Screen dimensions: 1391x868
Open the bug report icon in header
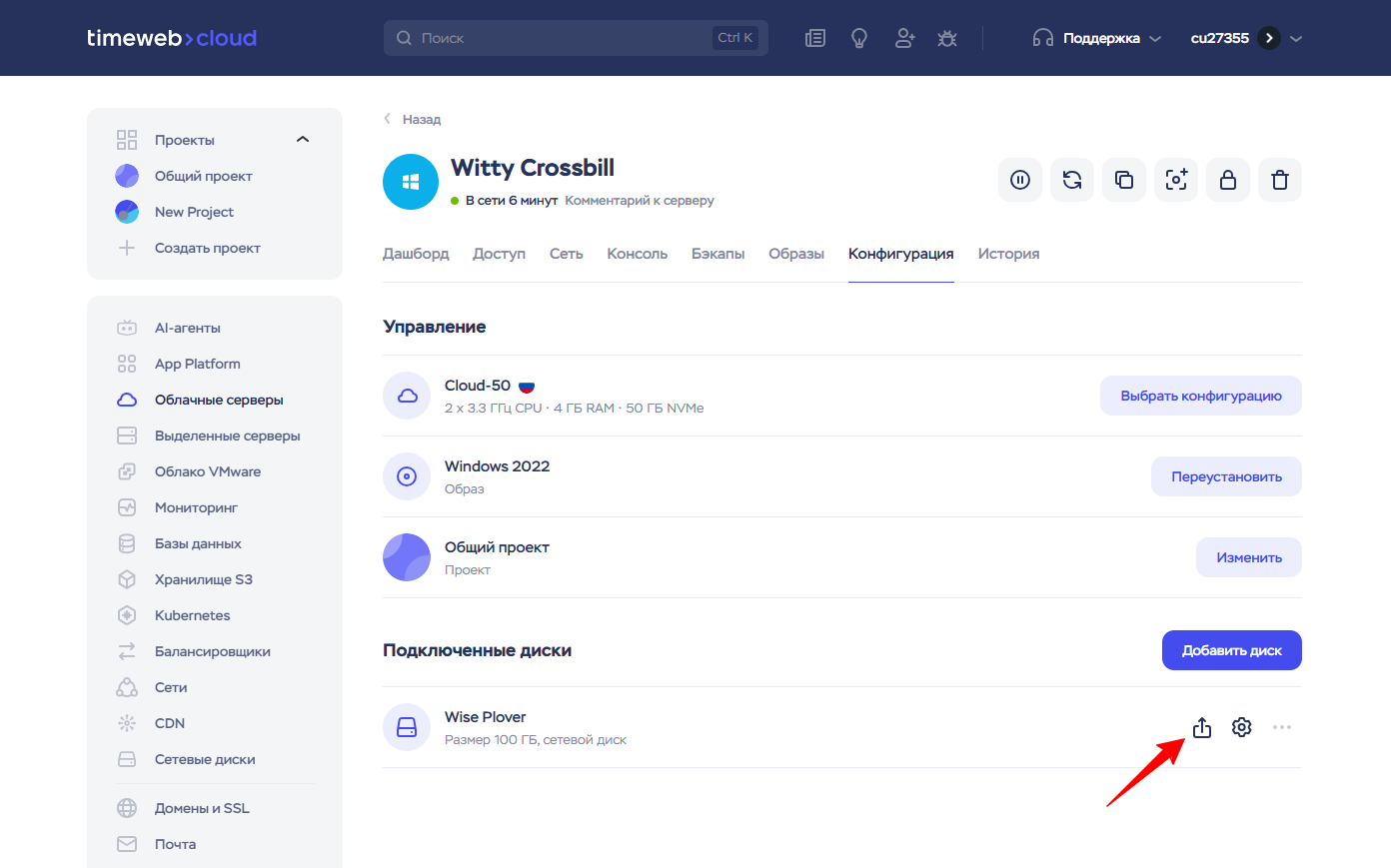click(x=947, y=38)
